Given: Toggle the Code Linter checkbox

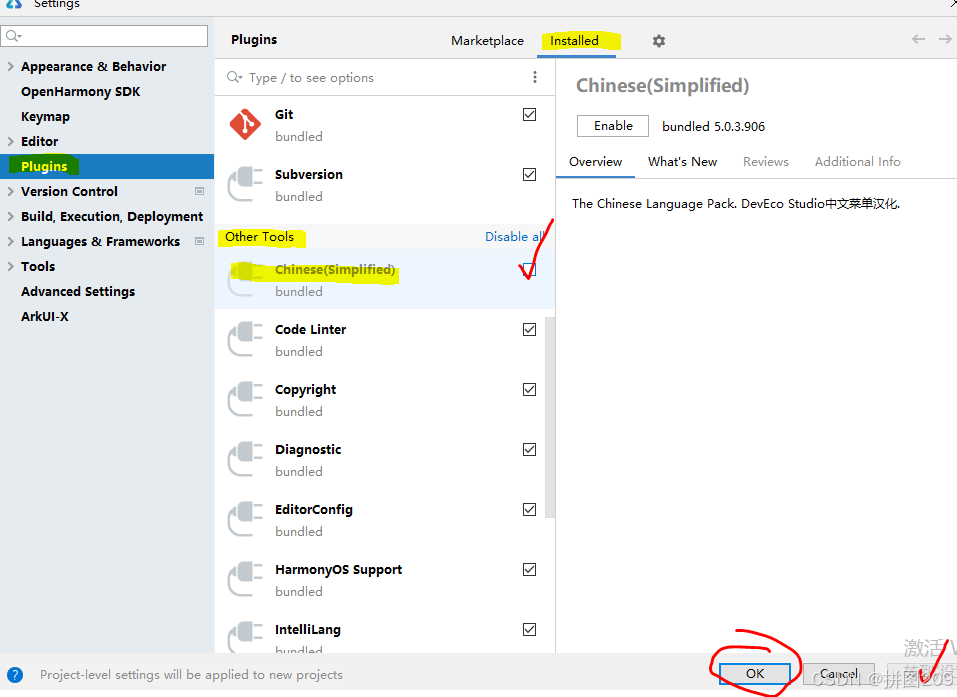Looking at the screenshot, I should (x=529, y=330).
